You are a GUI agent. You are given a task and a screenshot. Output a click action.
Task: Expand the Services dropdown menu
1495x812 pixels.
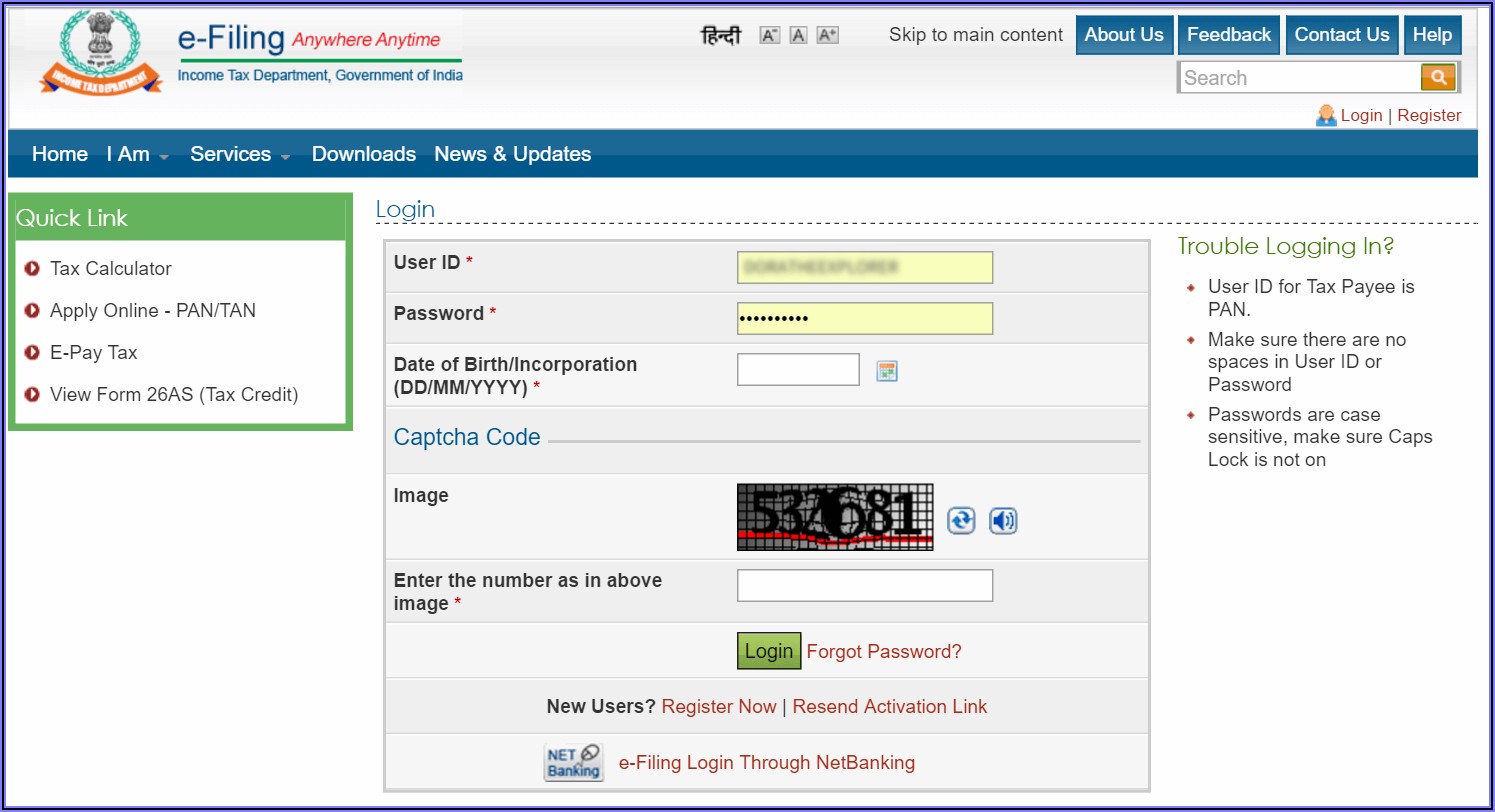240,154
